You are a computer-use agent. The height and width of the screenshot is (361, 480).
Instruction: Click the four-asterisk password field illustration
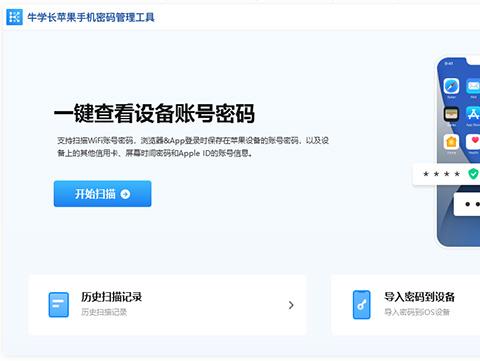pos(446,174)
